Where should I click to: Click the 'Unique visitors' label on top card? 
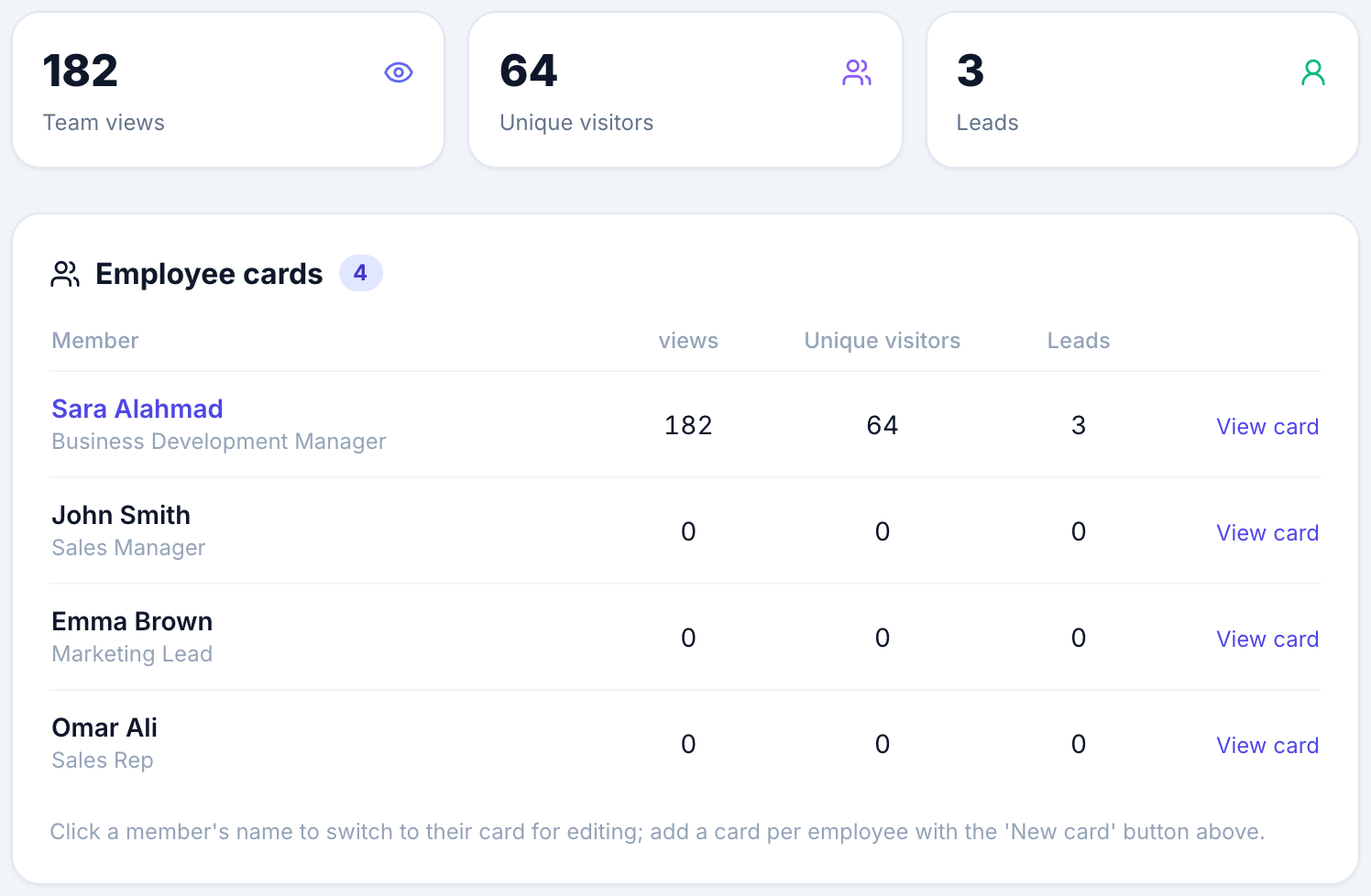click(576, 123)
